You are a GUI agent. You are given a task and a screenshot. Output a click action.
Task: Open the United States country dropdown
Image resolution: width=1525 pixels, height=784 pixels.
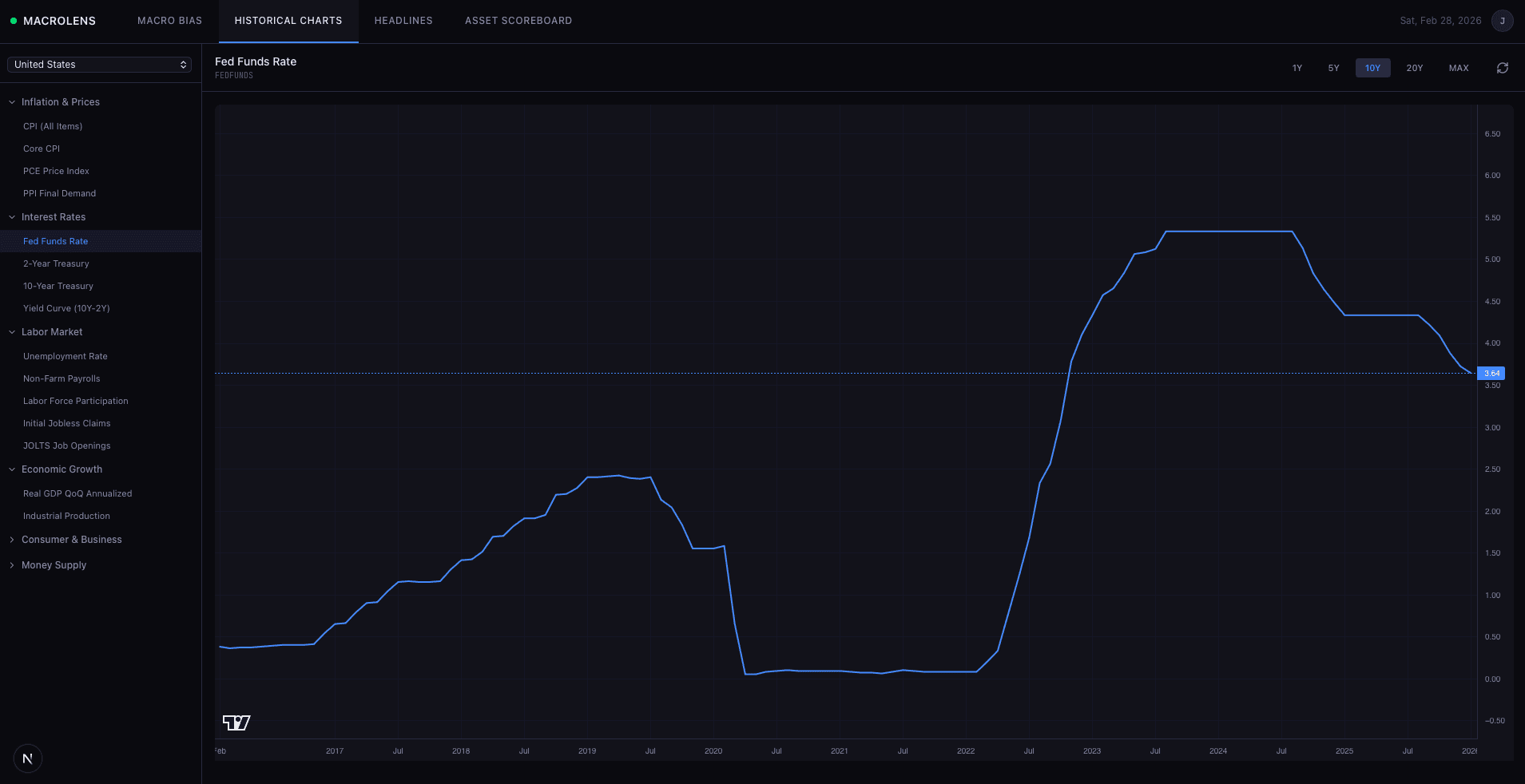[x=100, y=65]
